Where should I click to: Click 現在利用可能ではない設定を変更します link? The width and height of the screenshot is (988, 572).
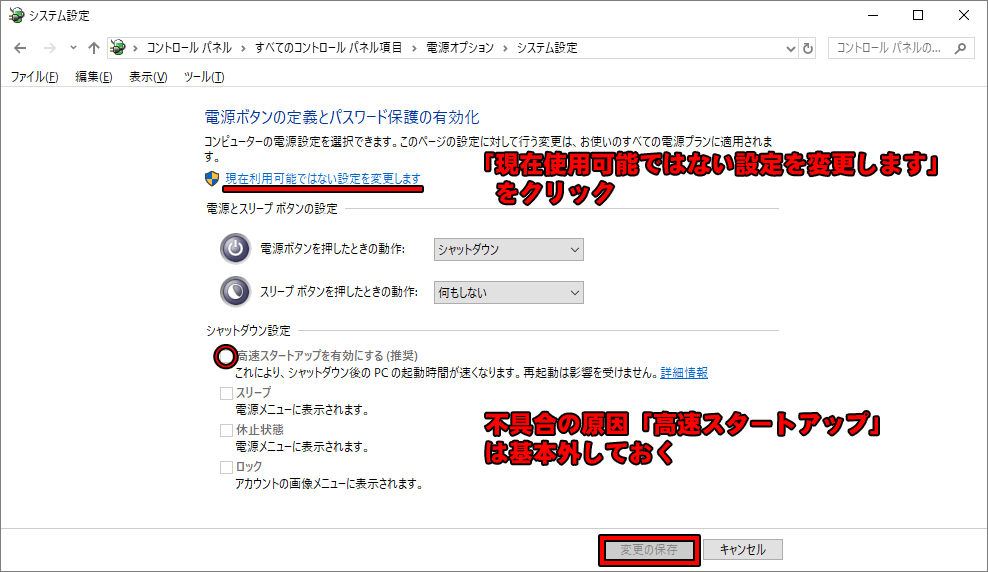coord(323,179)
